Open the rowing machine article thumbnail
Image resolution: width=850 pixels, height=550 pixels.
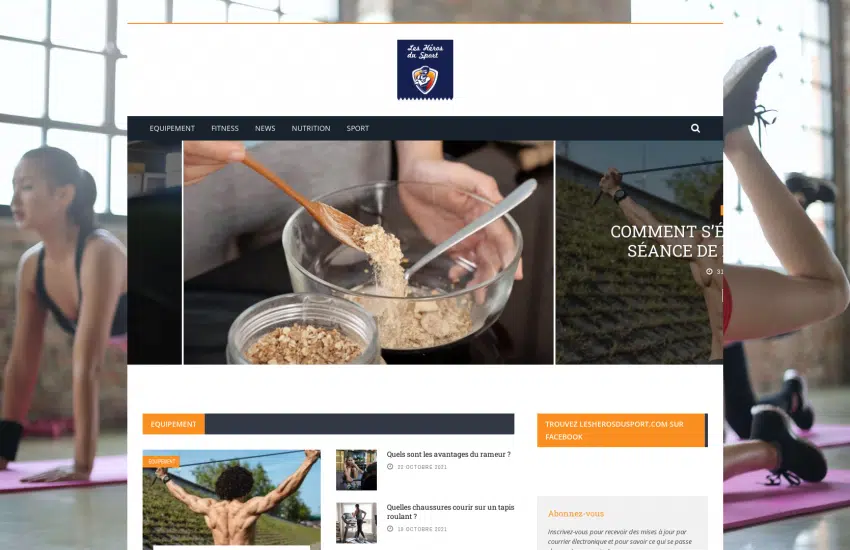tap(356, 469)
